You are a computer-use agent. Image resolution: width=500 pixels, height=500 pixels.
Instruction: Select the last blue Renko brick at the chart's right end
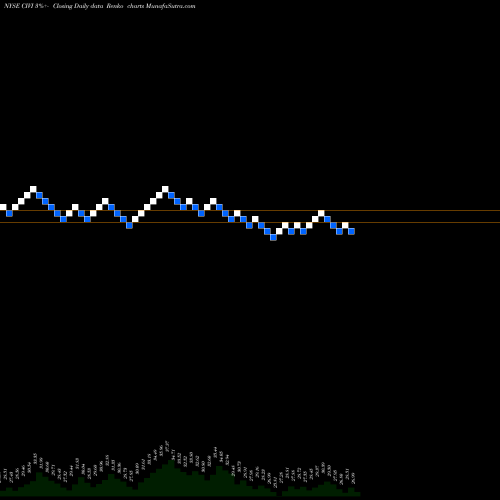coord(351,231)
